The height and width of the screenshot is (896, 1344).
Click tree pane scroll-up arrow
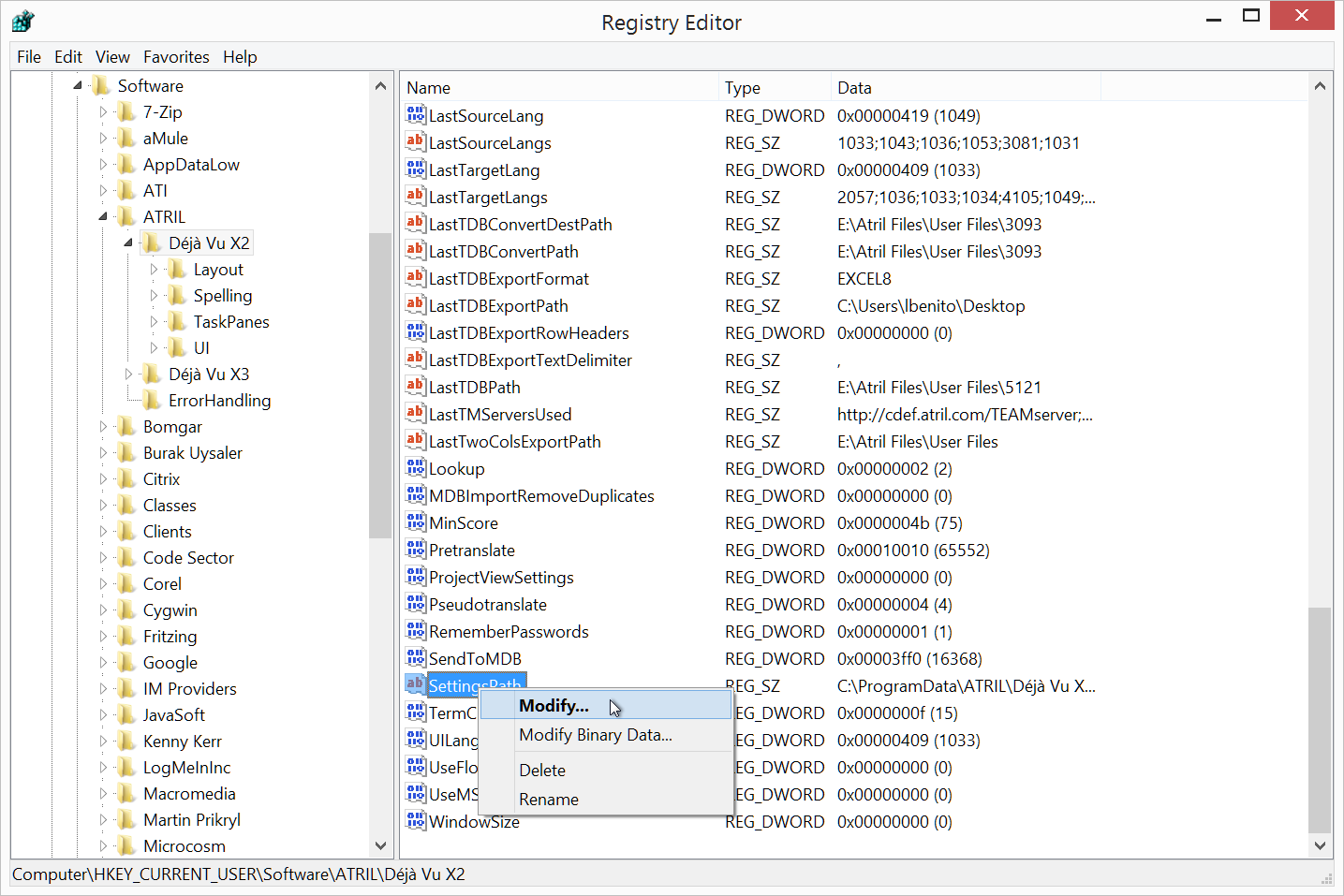[x=380, y=85]
